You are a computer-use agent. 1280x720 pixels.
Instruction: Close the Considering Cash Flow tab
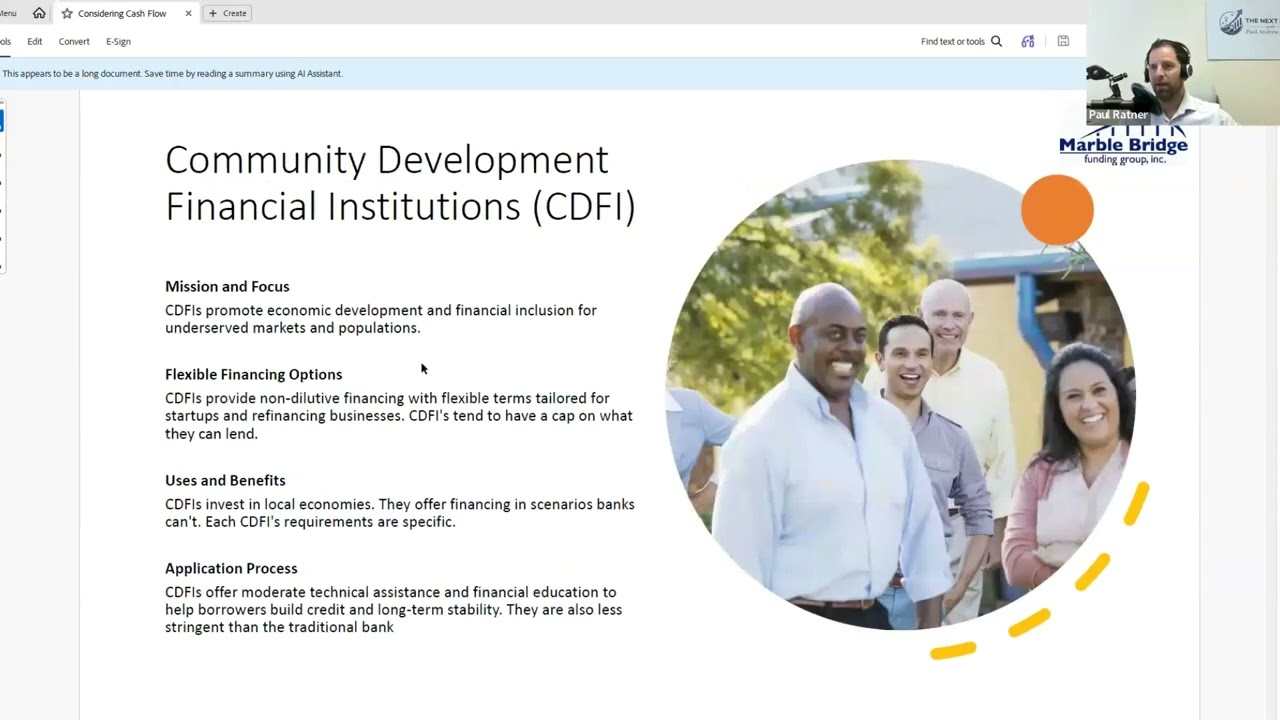click(x=188, y=13)
